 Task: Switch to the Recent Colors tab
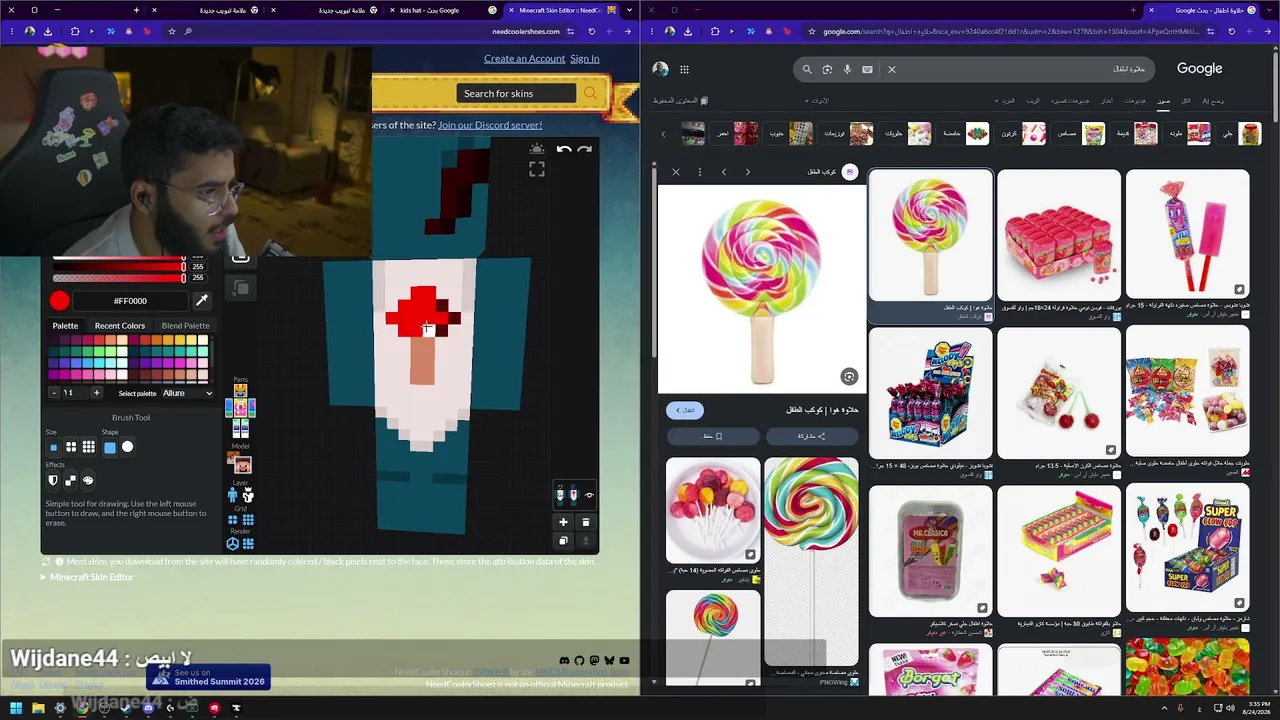click(120, 325)
